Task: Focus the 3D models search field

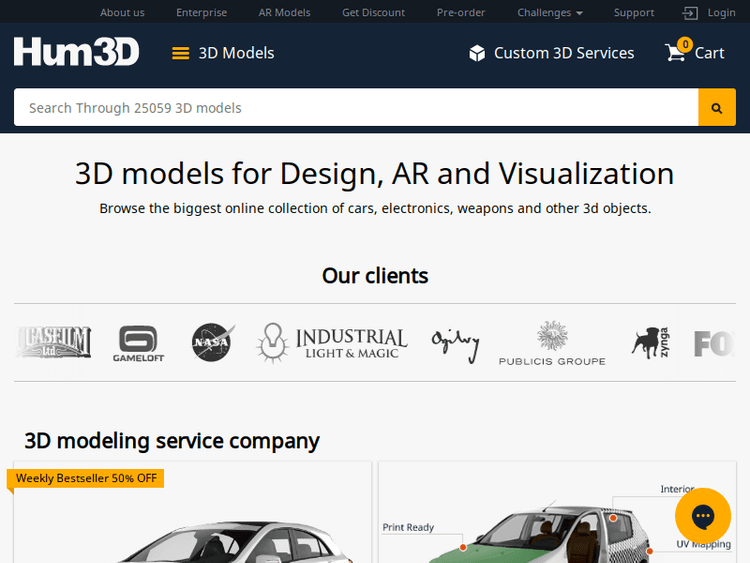Action: tap(355, 107)
